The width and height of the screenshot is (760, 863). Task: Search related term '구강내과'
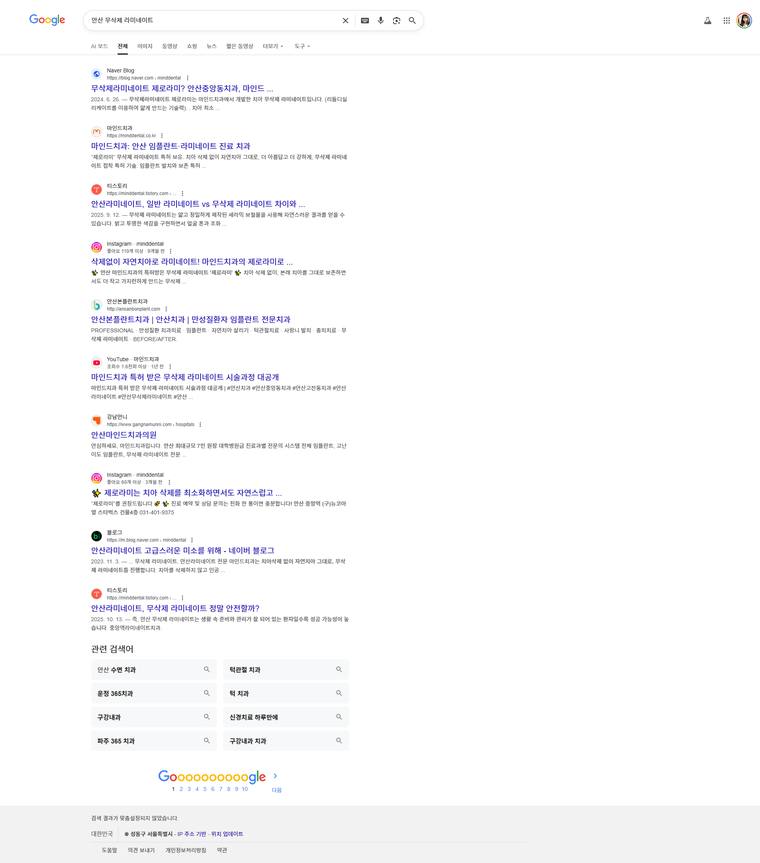[x=154, y=717]
